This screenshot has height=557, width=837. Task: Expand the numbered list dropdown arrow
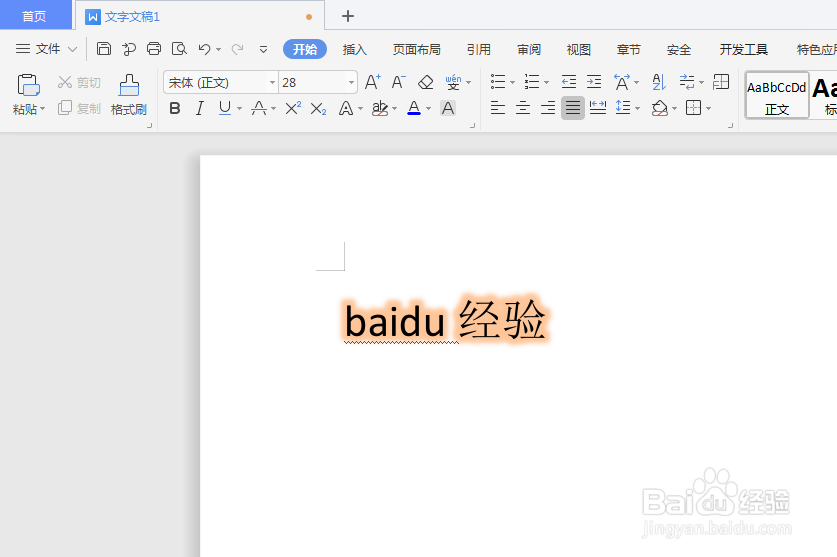coord(546,83)
